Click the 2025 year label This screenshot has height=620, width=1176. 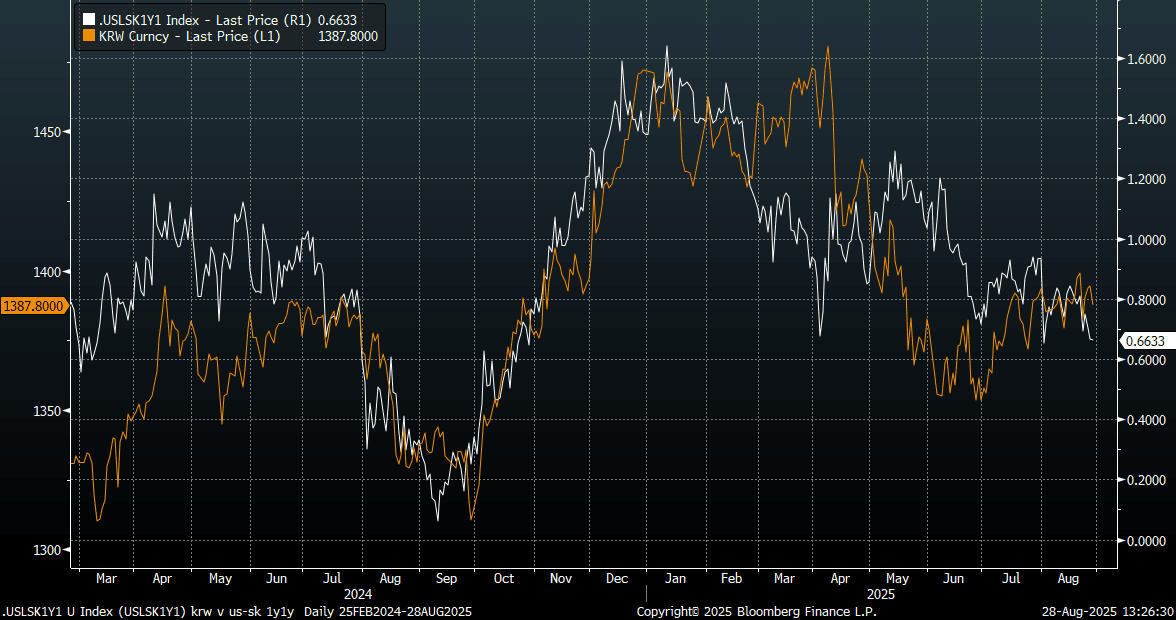click(x=882, y=593)
